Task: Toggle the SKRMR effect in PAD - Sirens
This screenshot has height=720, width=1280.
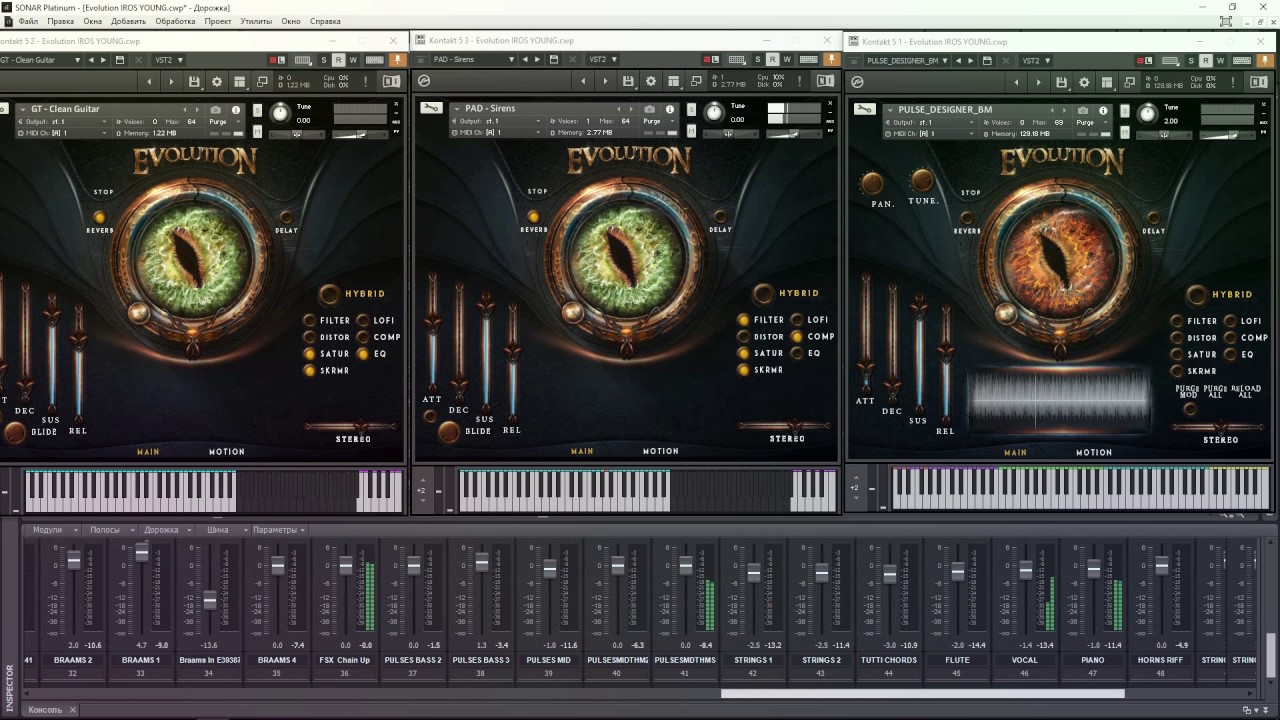Action: [x=743, y=370]
